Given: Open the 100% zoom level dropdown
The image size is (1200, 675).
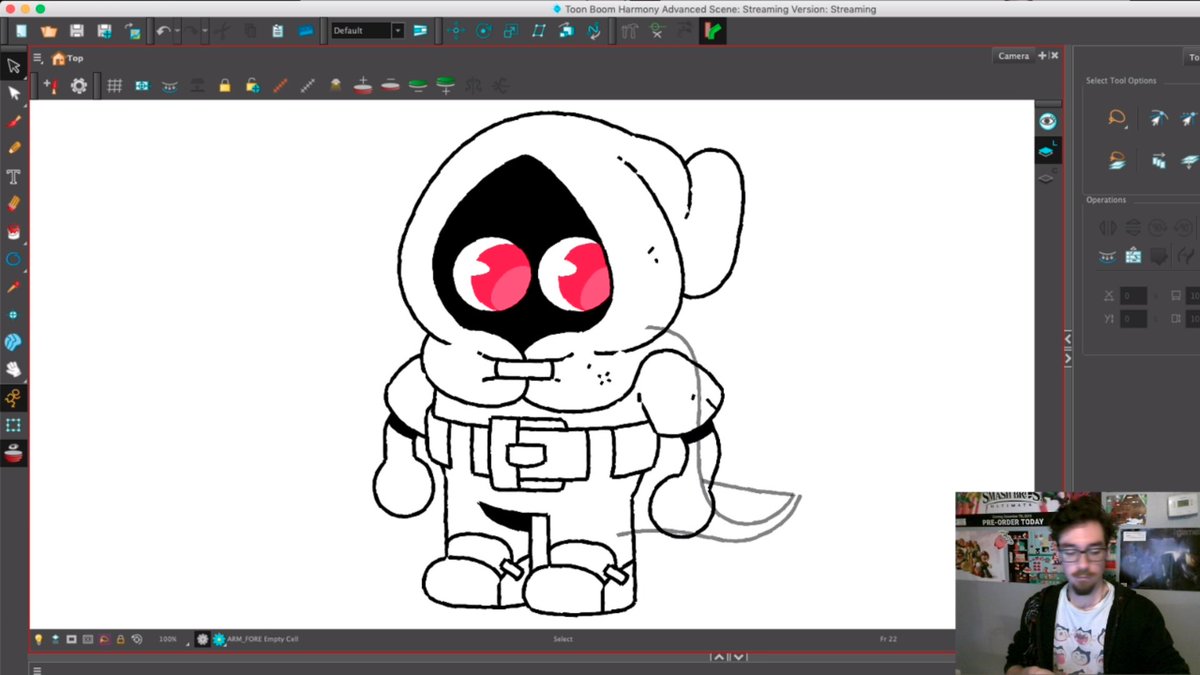Looking at the screenshot, I should coord(172,639).
